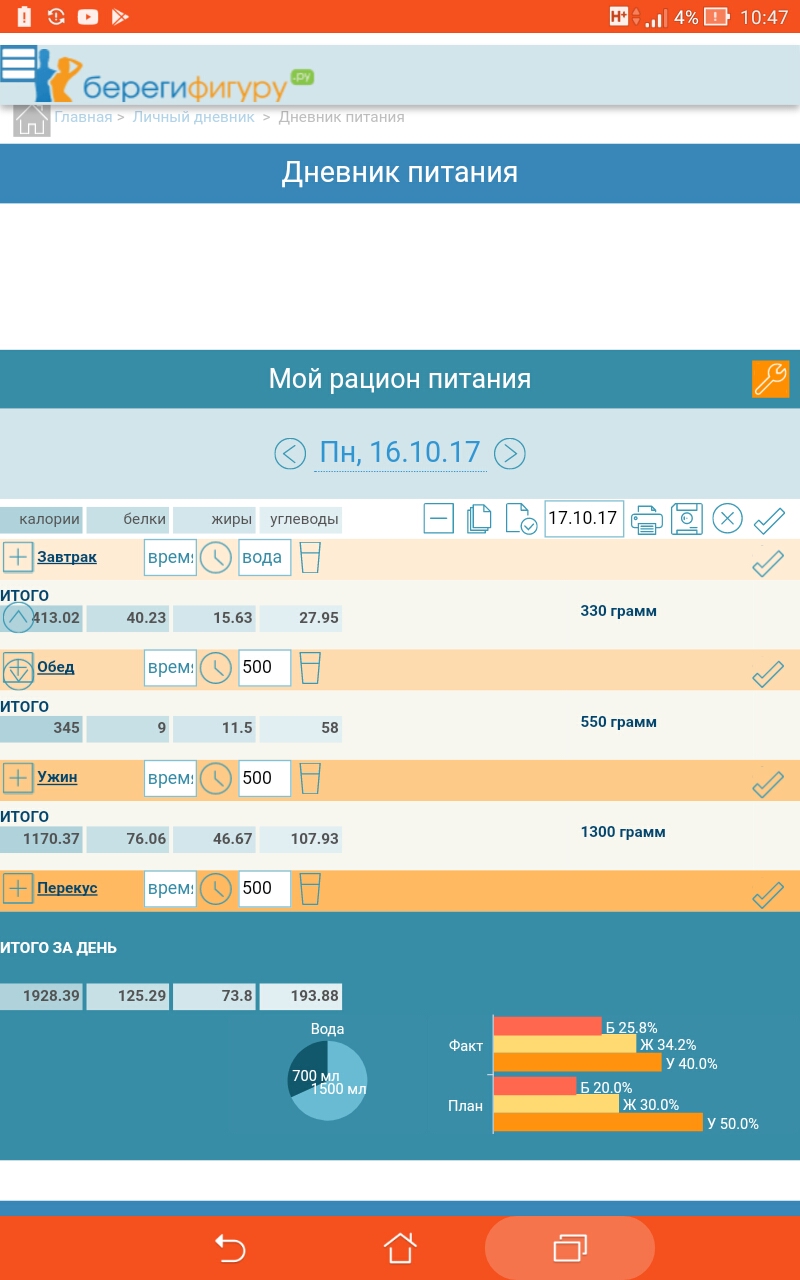Click the printer icon in toolbar
The width and height of the screenshot is (800, 1280).
[x=646, y=519]
